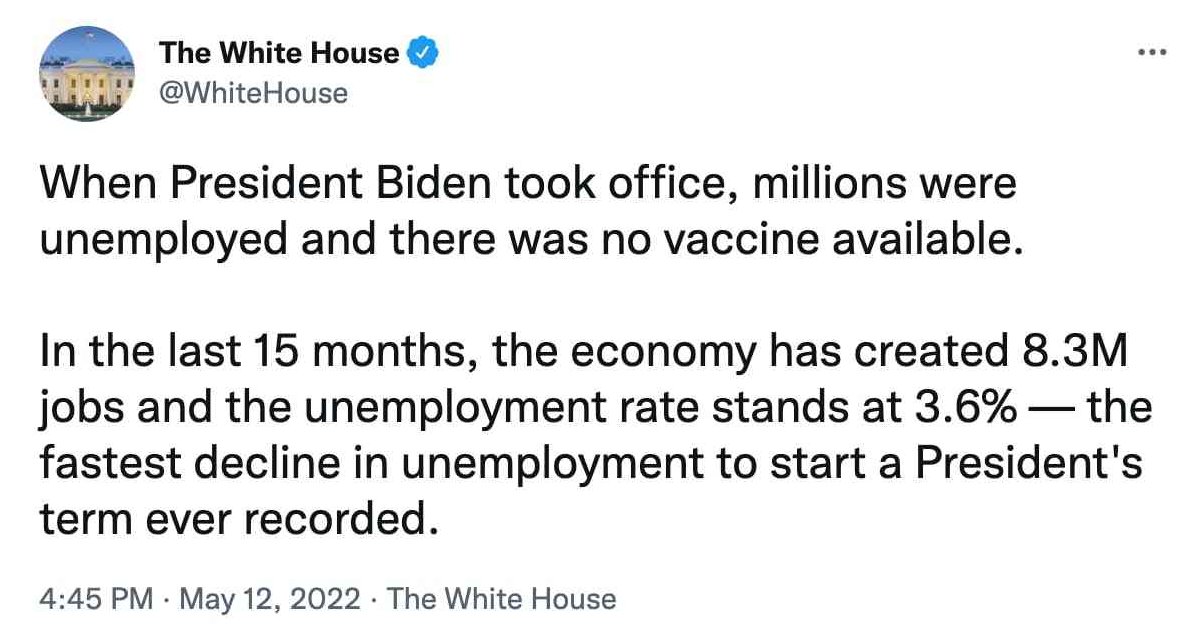Click the word "unemployed" in first paragraph

[x=164, y=241]
